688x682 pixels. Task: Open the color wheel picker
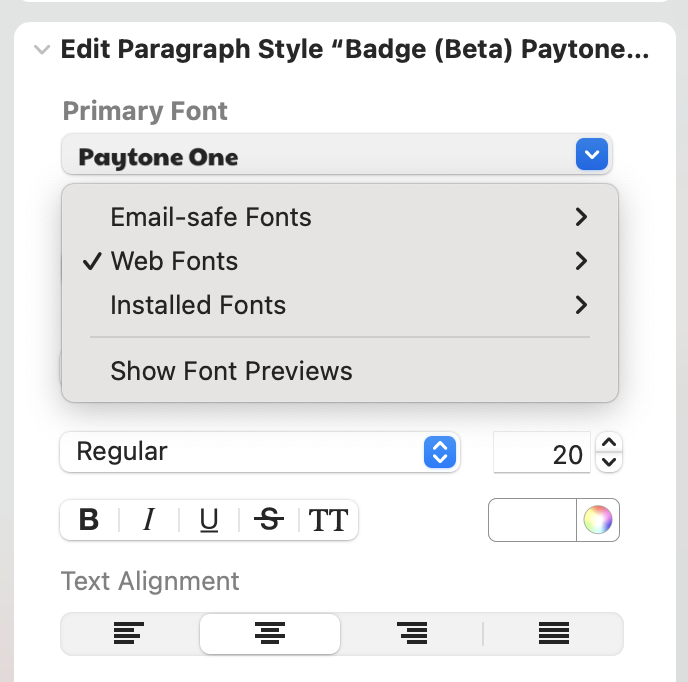598,520
